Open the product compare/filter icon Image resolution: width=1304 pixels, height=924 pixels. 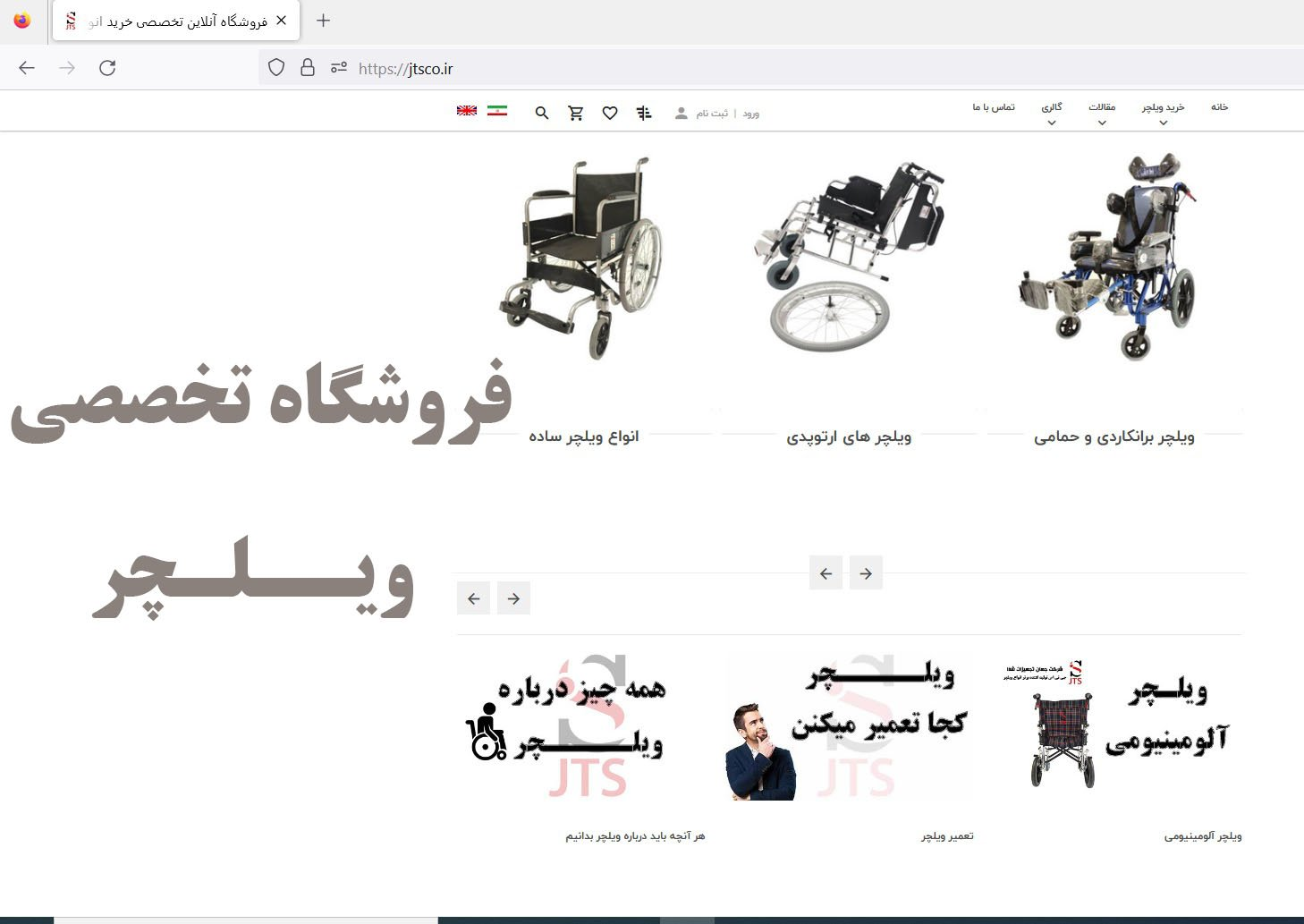644,113
